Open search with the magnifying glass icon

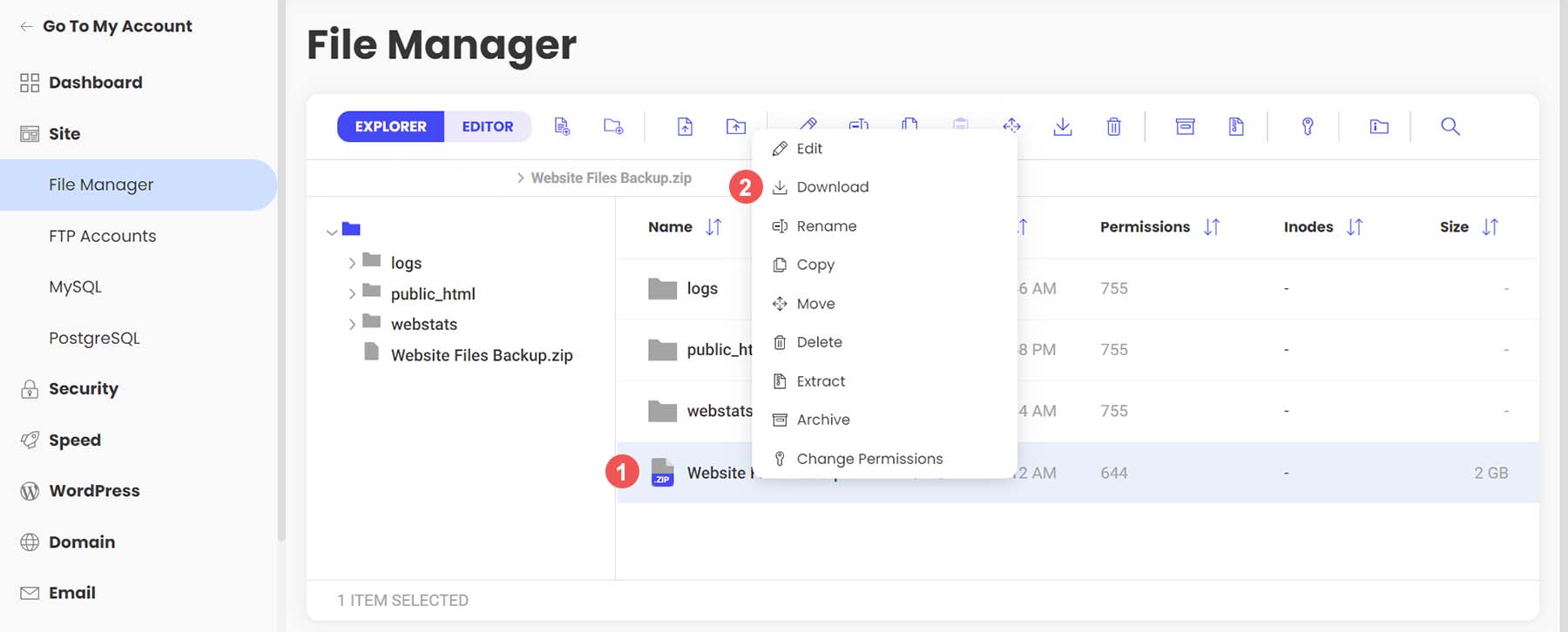(x=1450, y=126)
